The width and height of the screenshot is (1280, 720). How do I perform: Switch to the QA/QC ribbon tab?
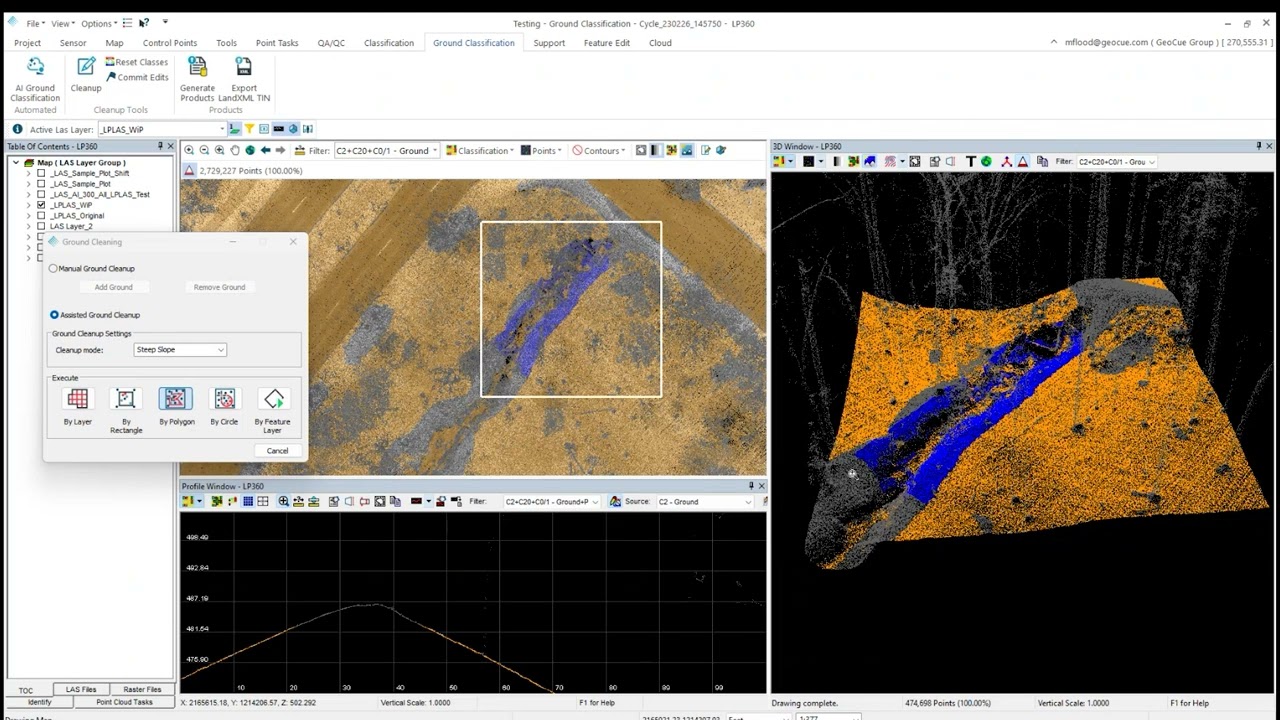(x=331, y=43)
